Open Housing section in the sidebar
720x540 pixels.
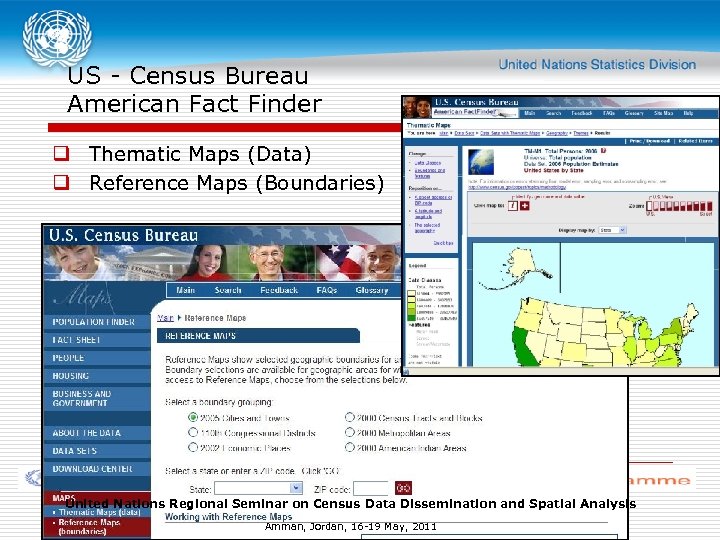[97, 376]
